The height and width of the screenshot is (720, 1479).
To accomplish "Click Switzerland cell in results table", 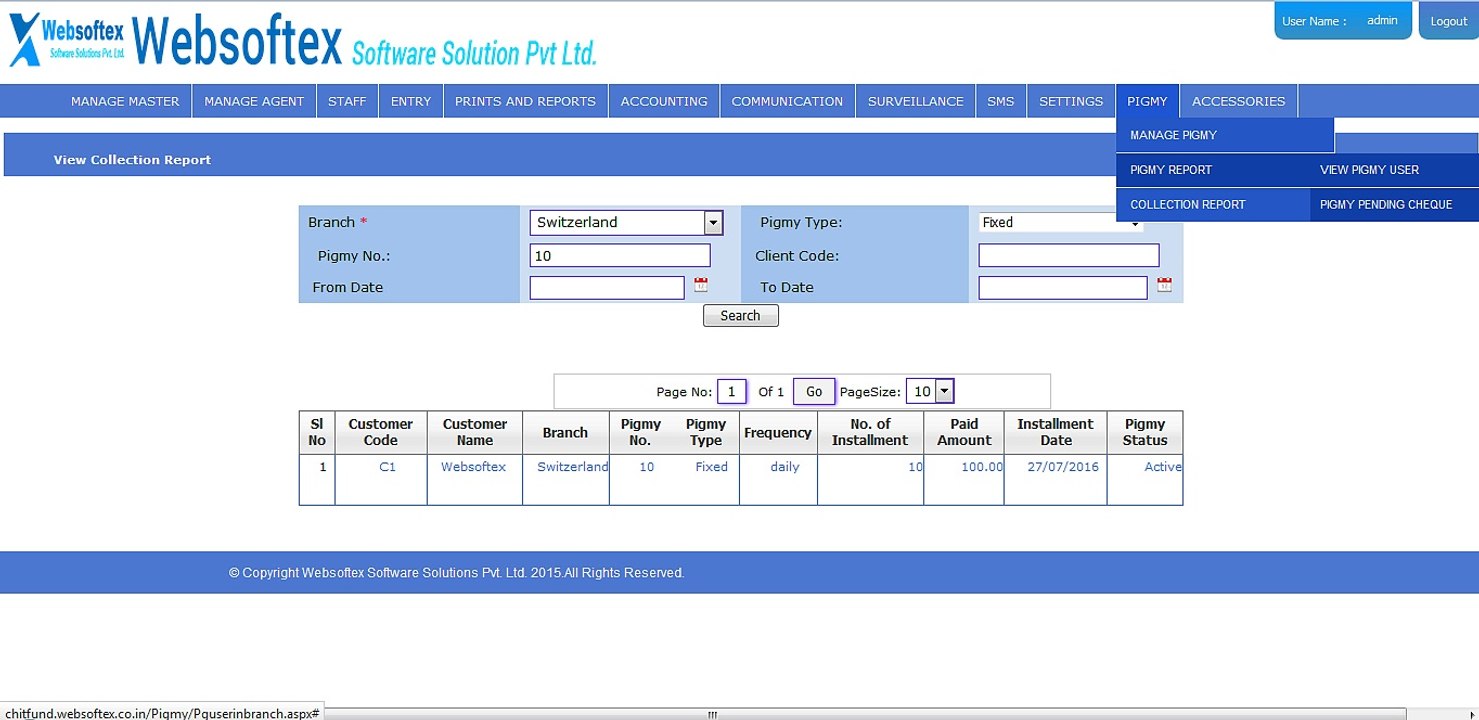I will (572, 467).
